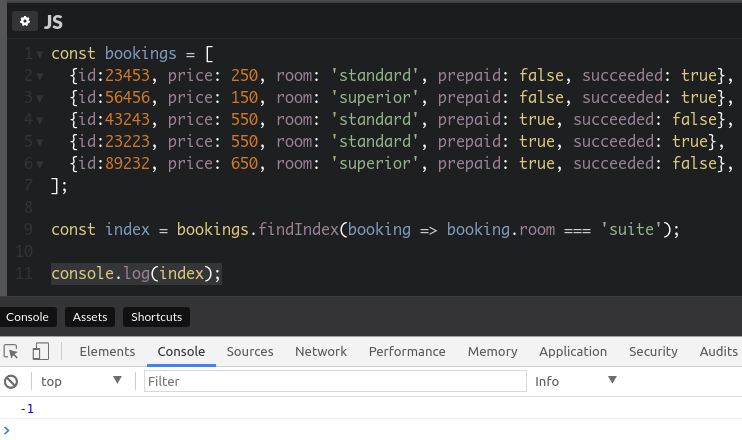Go to the Network tab
The width and height of the screenshot is (742, 440).
point(321,352)
